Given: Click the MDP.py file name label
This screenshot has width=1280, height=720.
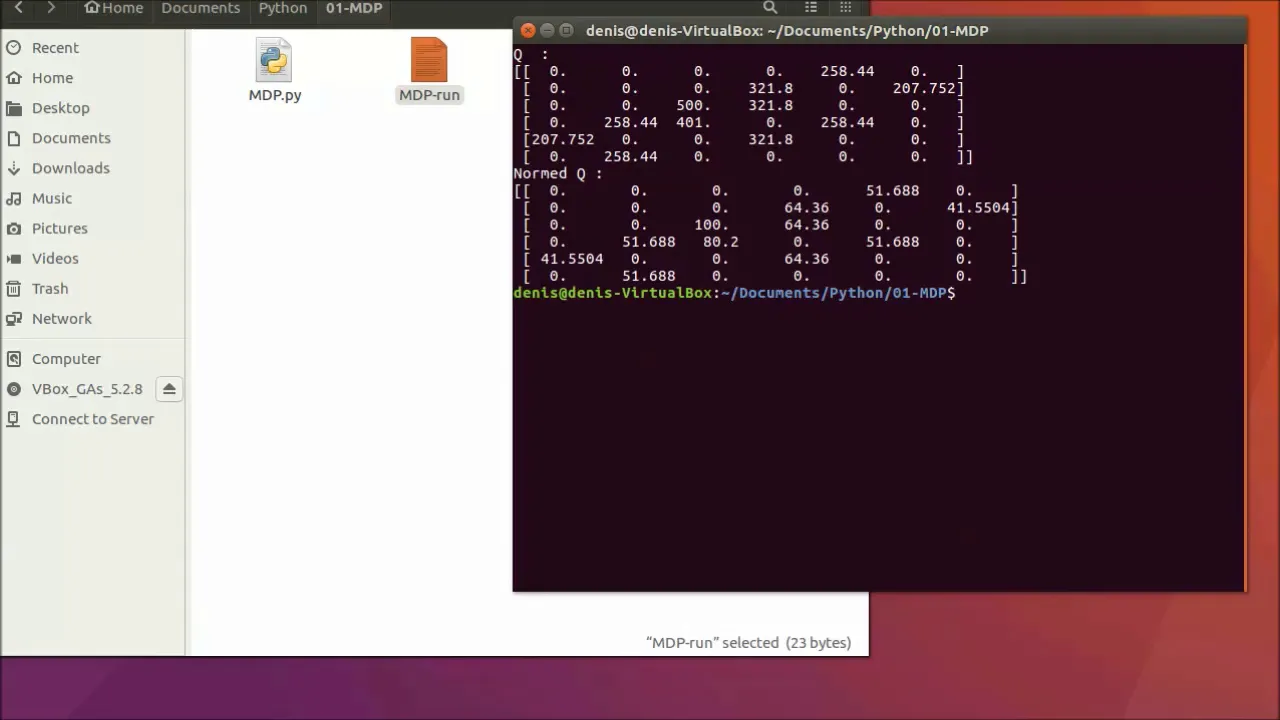Looking at the screenshot, I should (275, 95).
